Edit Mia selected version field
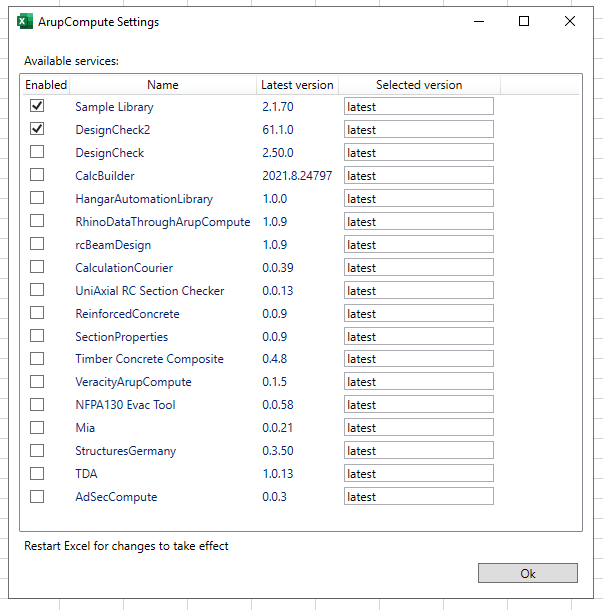 pyautogui.click(x=419, y=427)
